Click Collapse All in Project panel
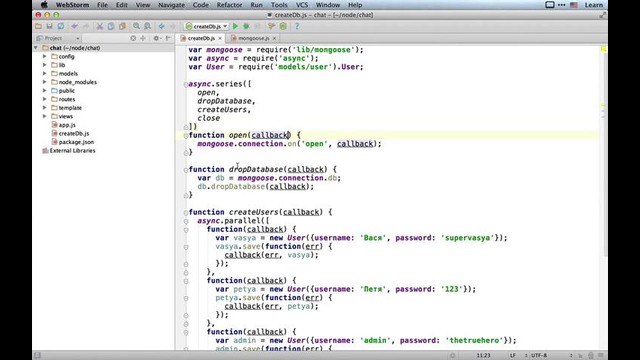Viewport: 640px width, 360px height. pyautogui.click(x=143, y=38)
